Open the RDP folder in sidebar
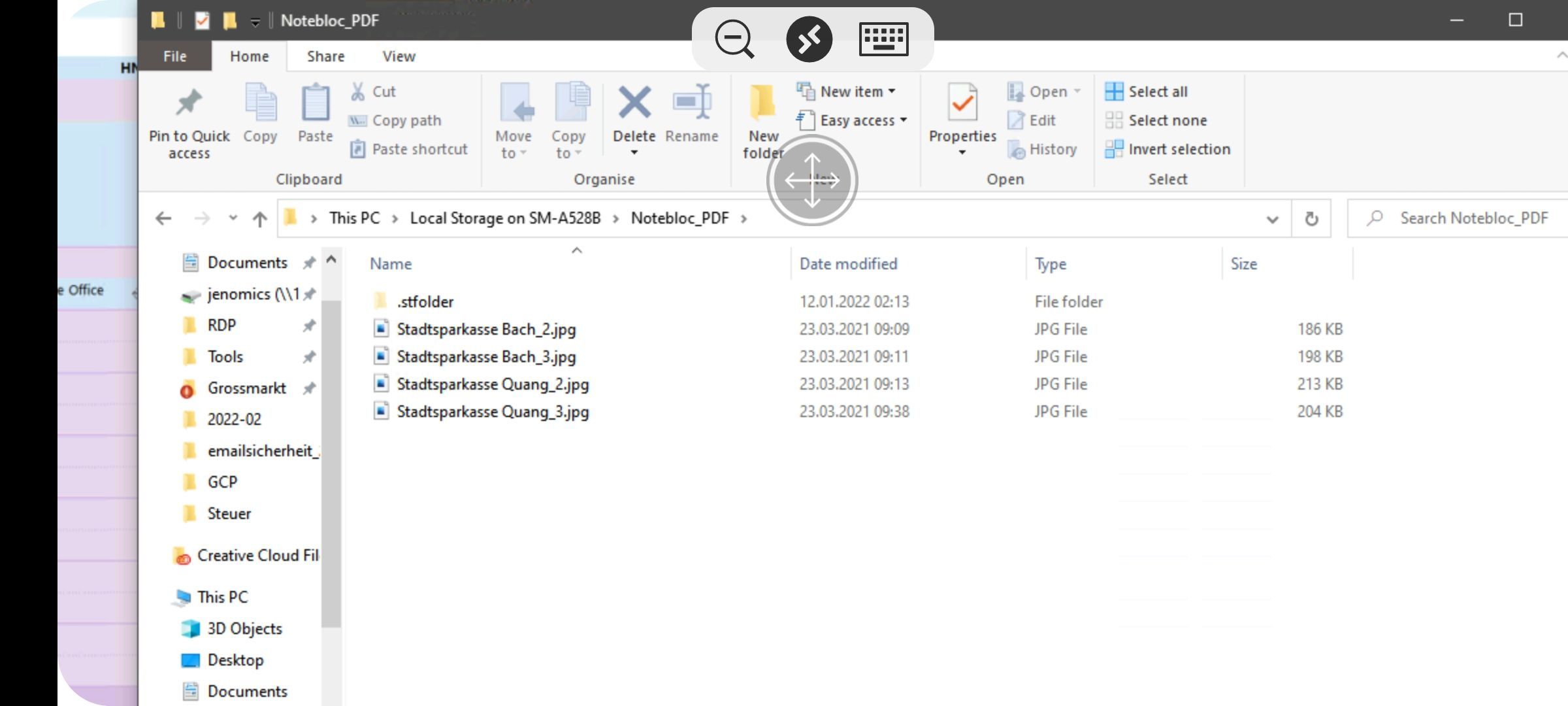 [x=221, y=325]
